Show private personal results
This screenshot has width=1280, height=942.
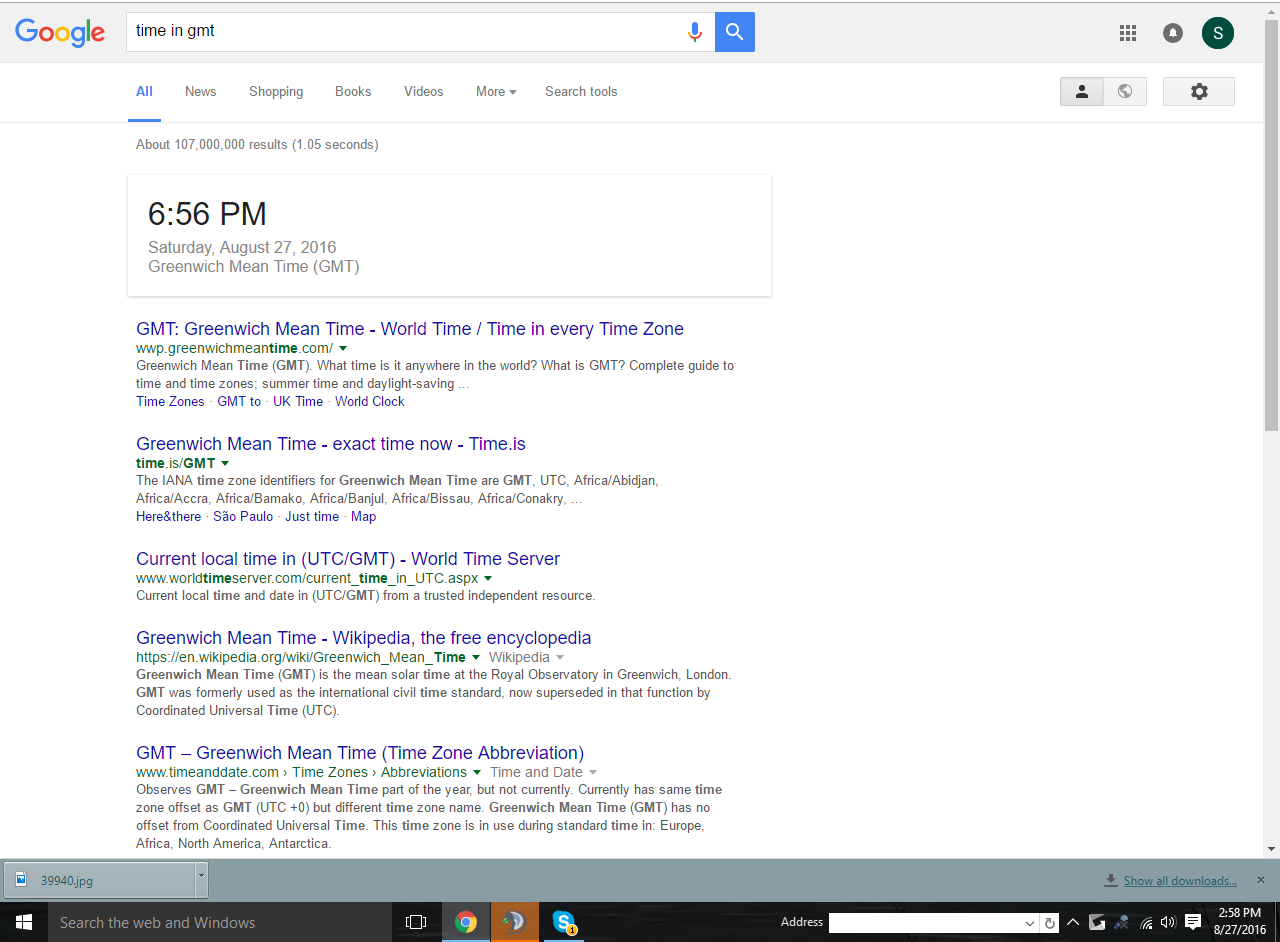[1082, 91]
